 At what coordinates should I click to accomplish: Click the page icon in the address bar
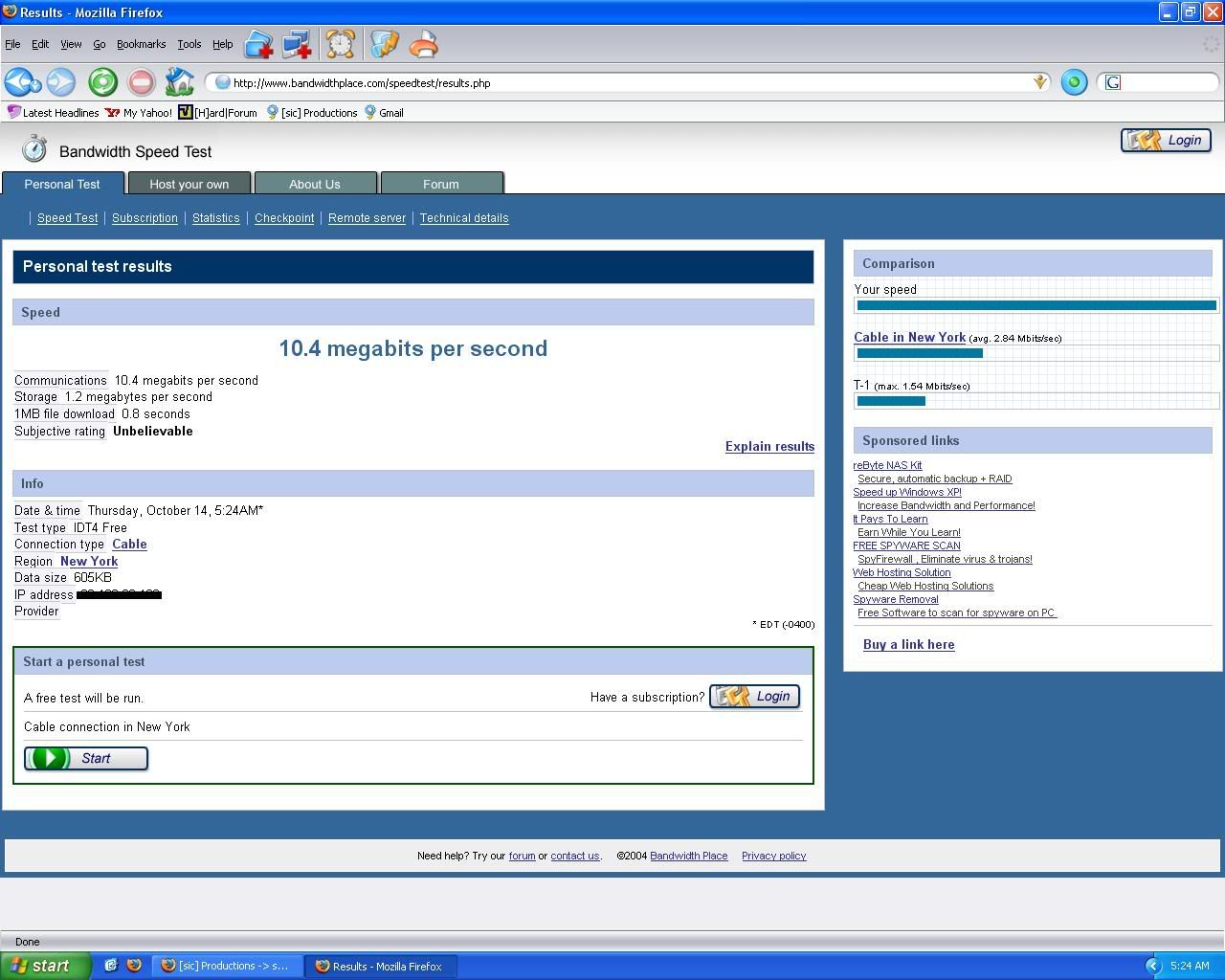pos(222,82)
